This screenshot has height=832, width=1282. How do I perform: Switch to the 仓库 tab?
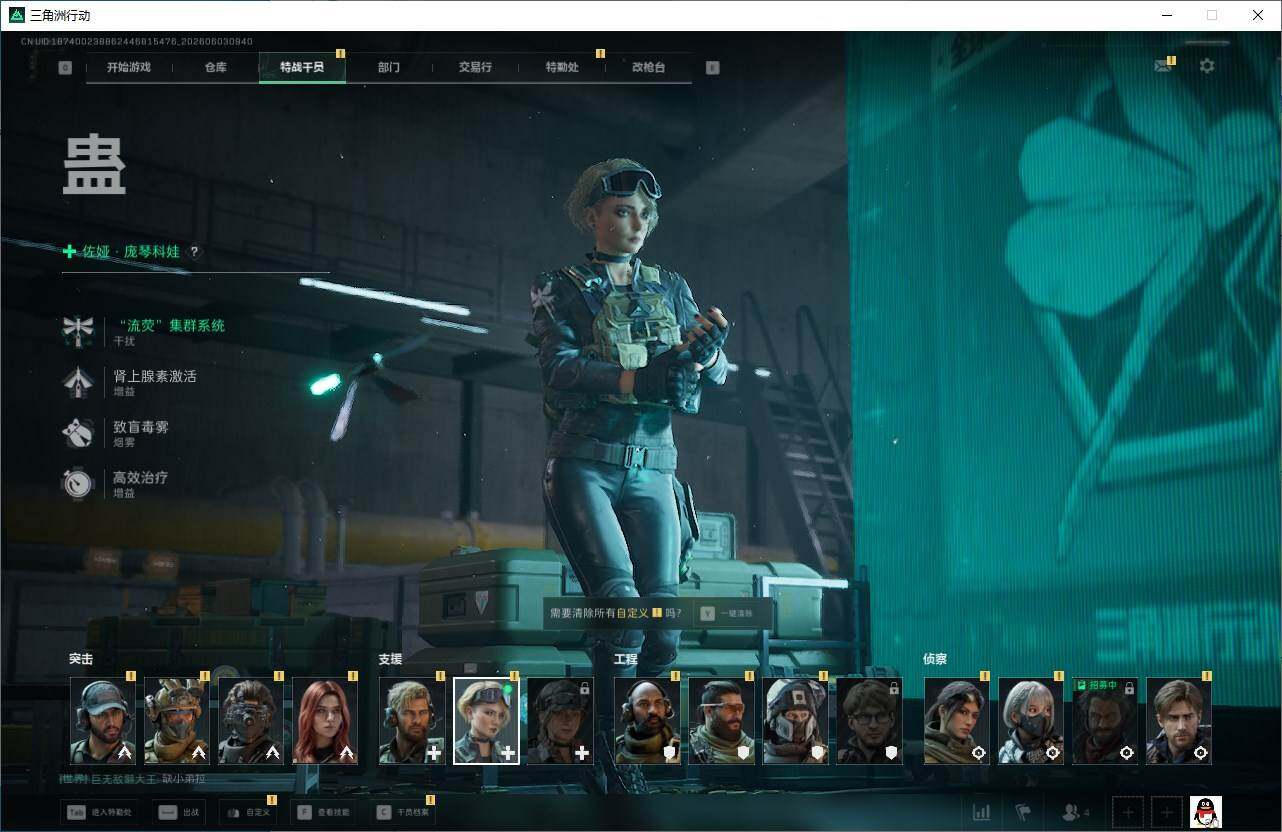(216, 67)
